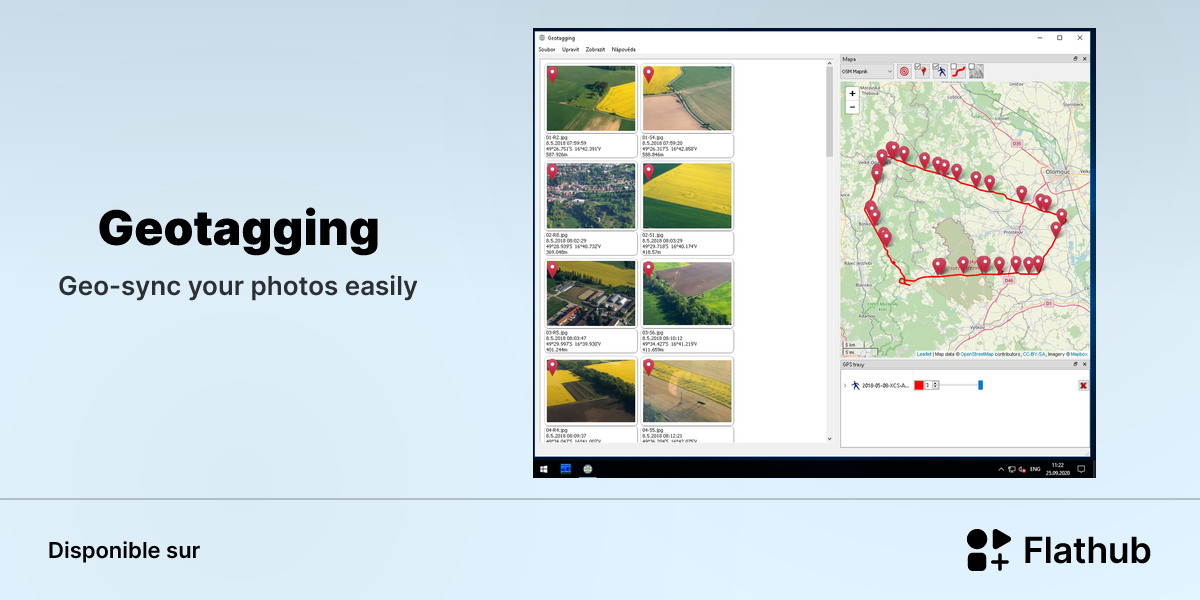Click the blue track opacity slider handle
Screen dimensions: 1200x600
[980, 385]
